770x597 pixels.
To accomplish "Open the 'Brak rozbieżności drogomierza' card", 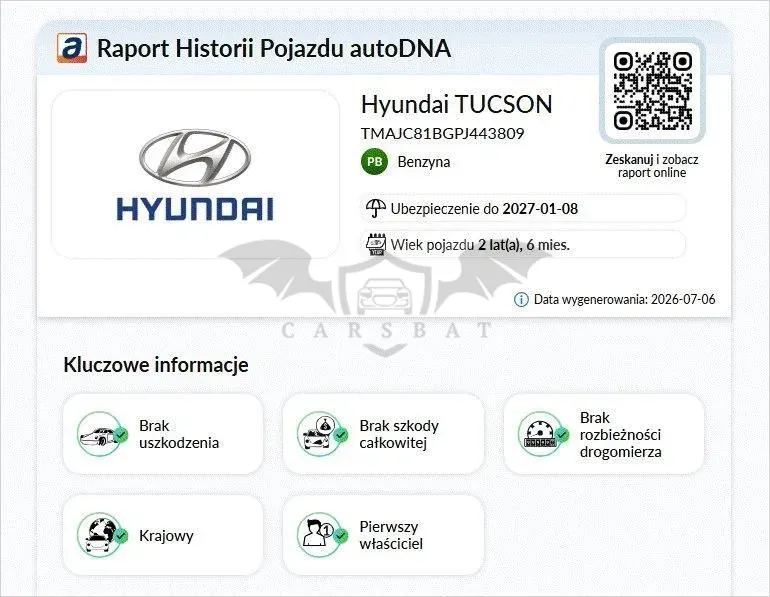I will [604, 434].
